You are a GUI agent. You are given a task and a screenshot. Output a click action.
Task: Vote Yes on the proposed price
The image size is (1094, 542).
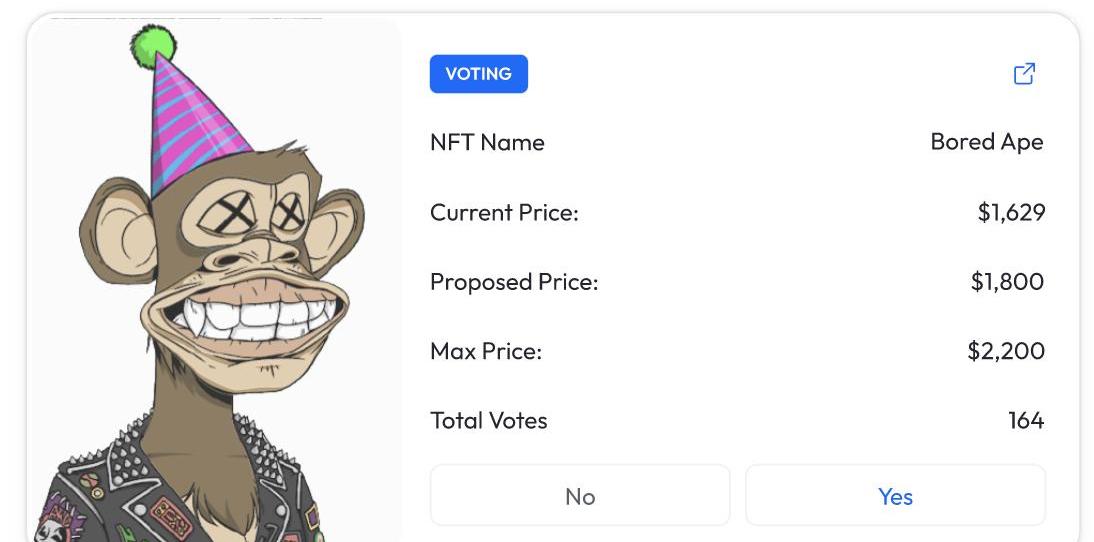coord(895,496)
